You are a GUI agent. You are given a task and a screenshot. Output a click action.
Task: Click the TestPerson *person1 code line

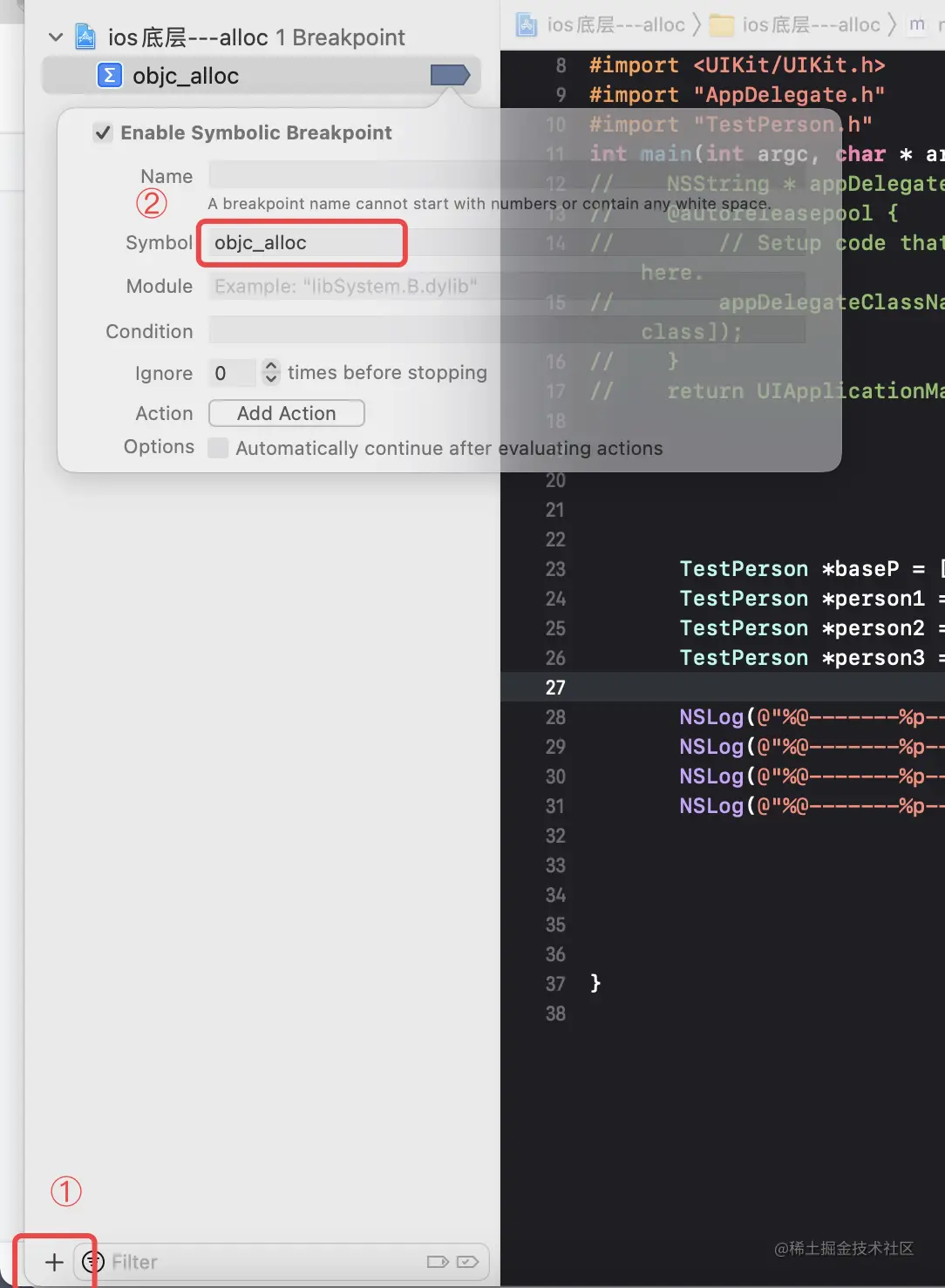point(811,599)
